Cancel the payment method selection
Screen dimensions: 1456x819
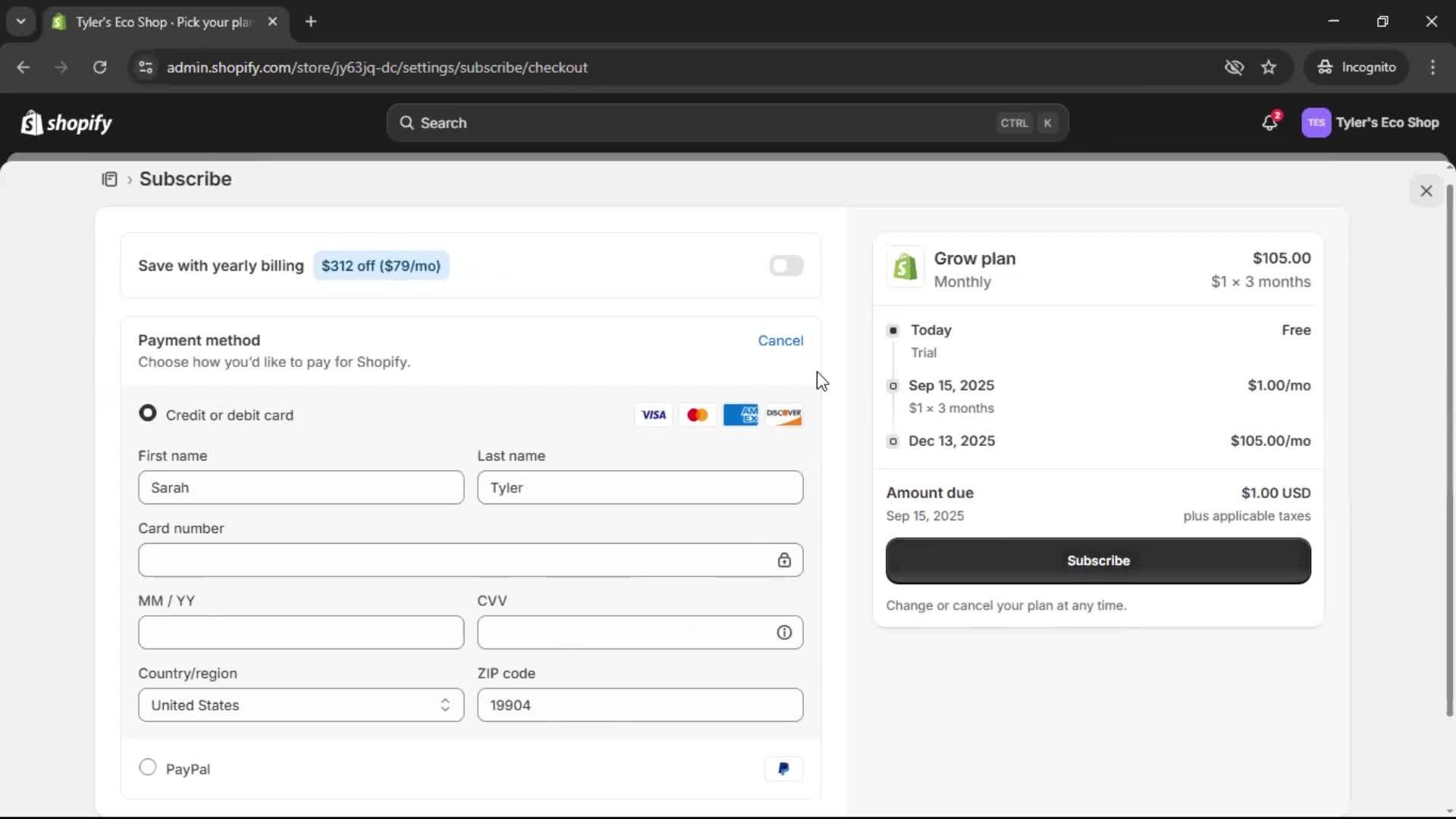(x=780, y=340)
